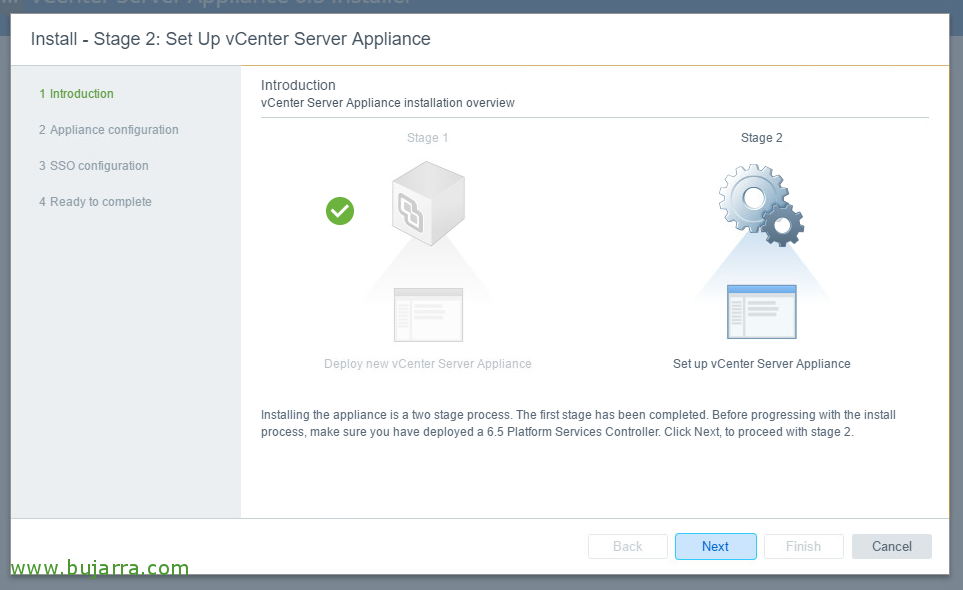
Task: Click the disabled Finish button
Action: (x=803, y=546)
